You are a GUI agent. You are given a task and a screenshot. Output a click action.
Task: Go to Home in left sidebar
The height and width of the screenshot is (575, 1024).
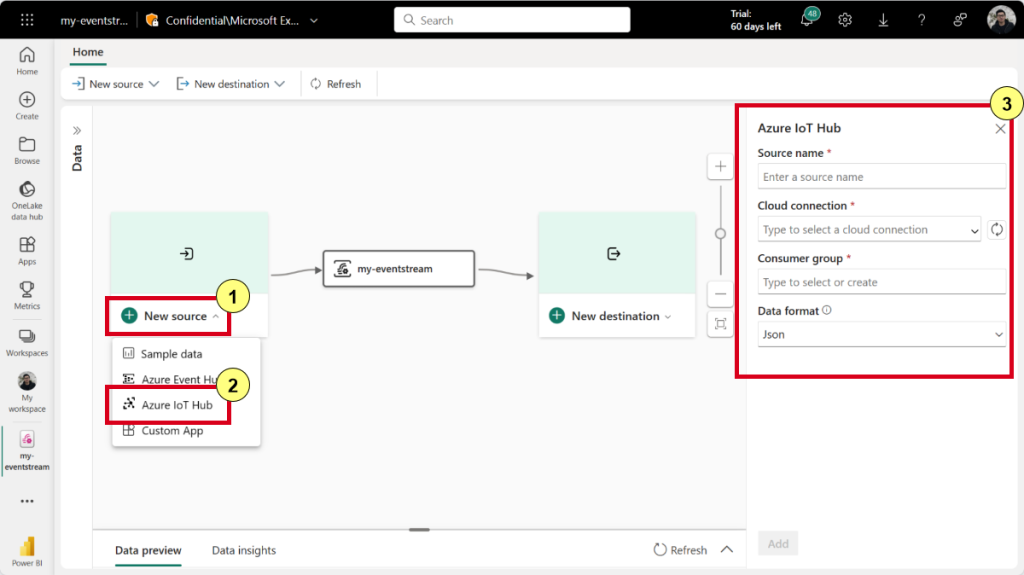27,61
